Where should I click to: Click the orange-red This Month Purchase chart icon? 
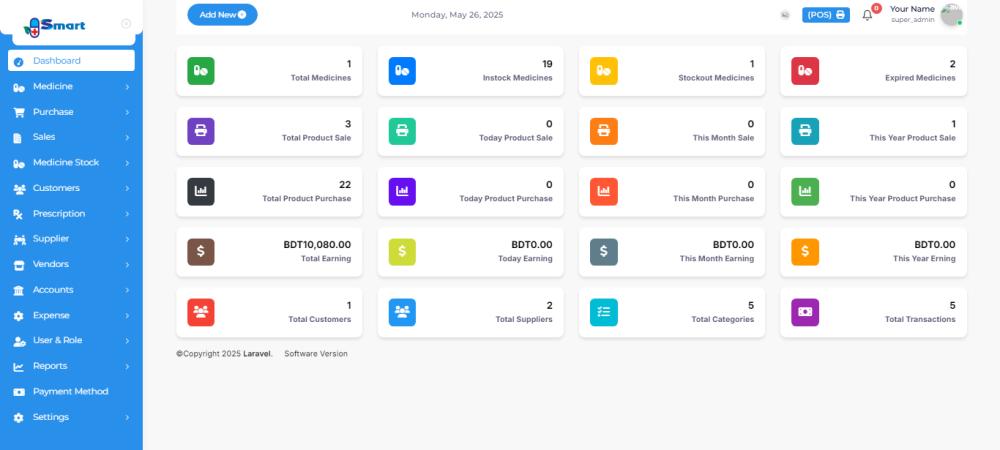point(604,191)
